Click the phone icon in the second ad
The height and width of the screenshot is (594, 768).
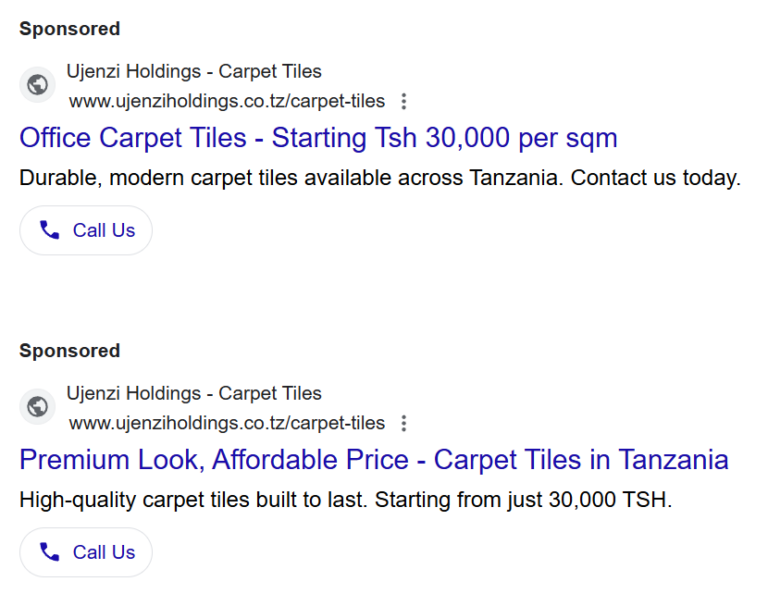[50, 552]
